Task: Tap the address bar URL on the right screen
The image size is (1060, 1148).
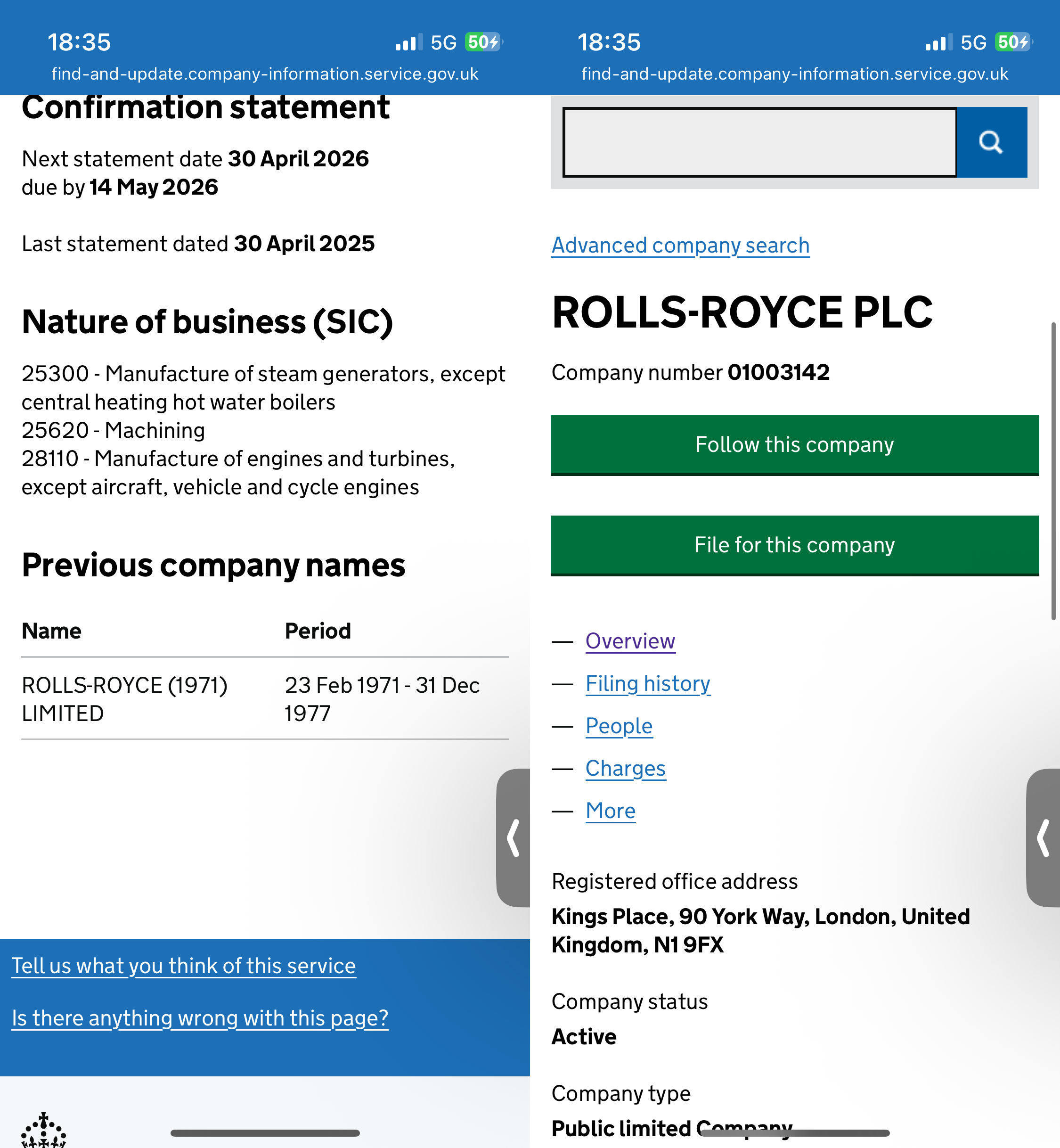Action: [x=795, y=74]
